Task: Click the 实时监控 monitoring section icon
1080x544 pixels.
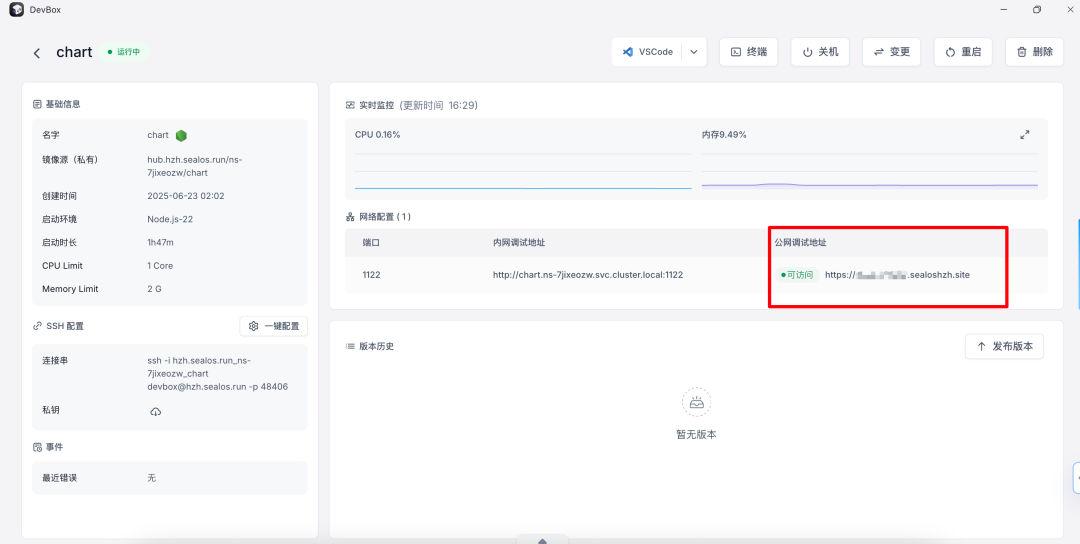Action: click(x=350, y=105)
